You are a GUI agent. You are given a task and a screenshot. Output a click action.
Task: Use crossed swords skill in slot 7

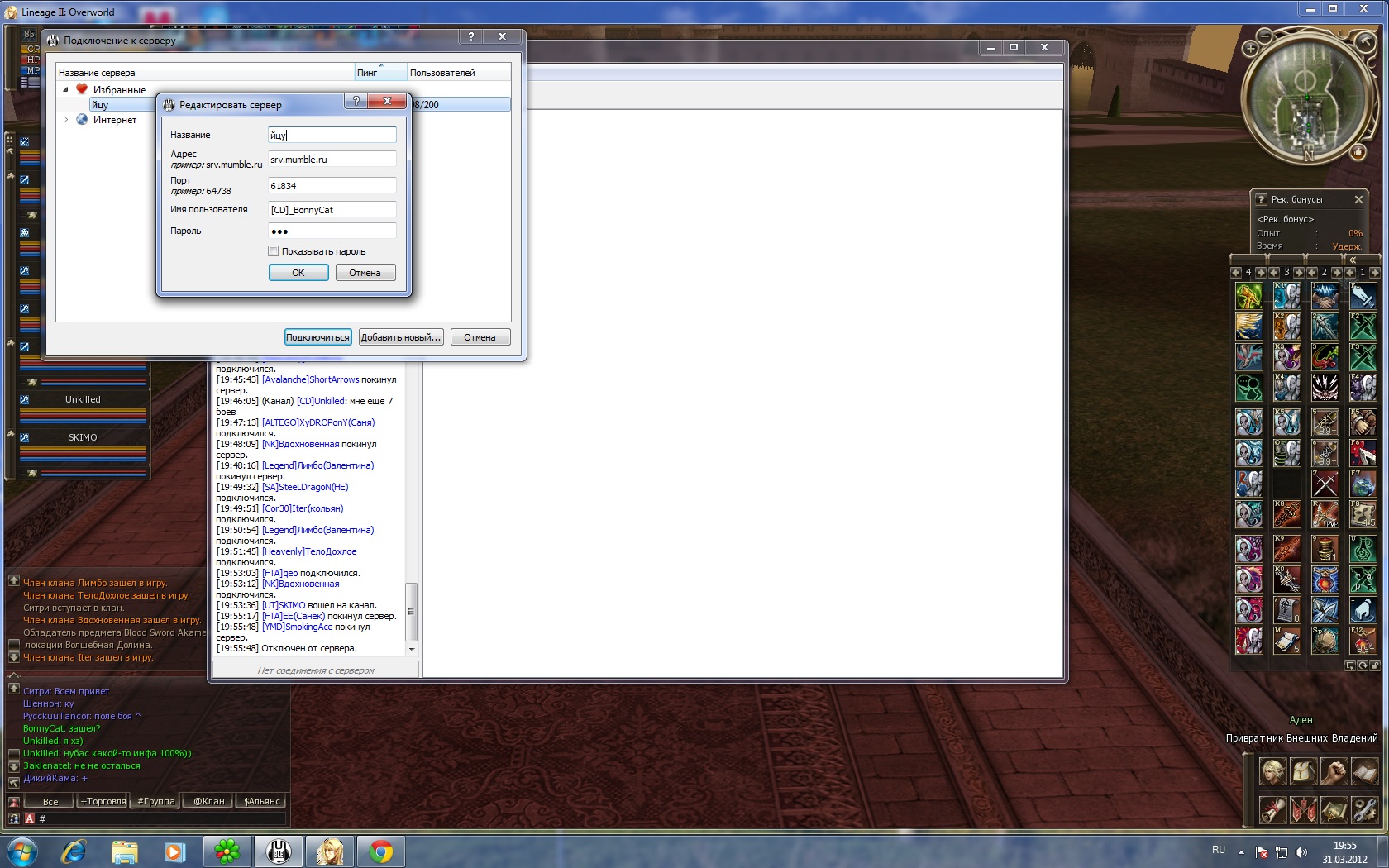click(1325, 484)
